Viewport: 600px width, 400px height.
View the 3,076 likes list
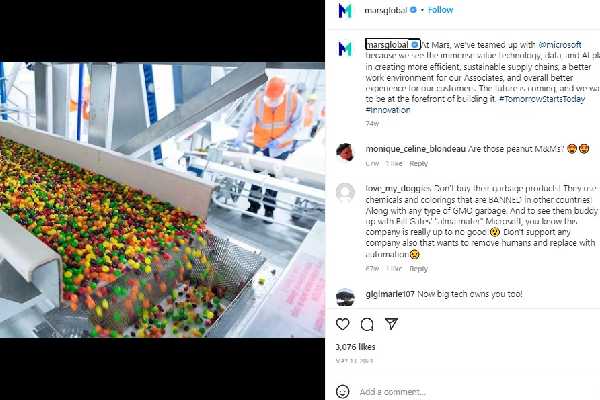coord(354,346)
